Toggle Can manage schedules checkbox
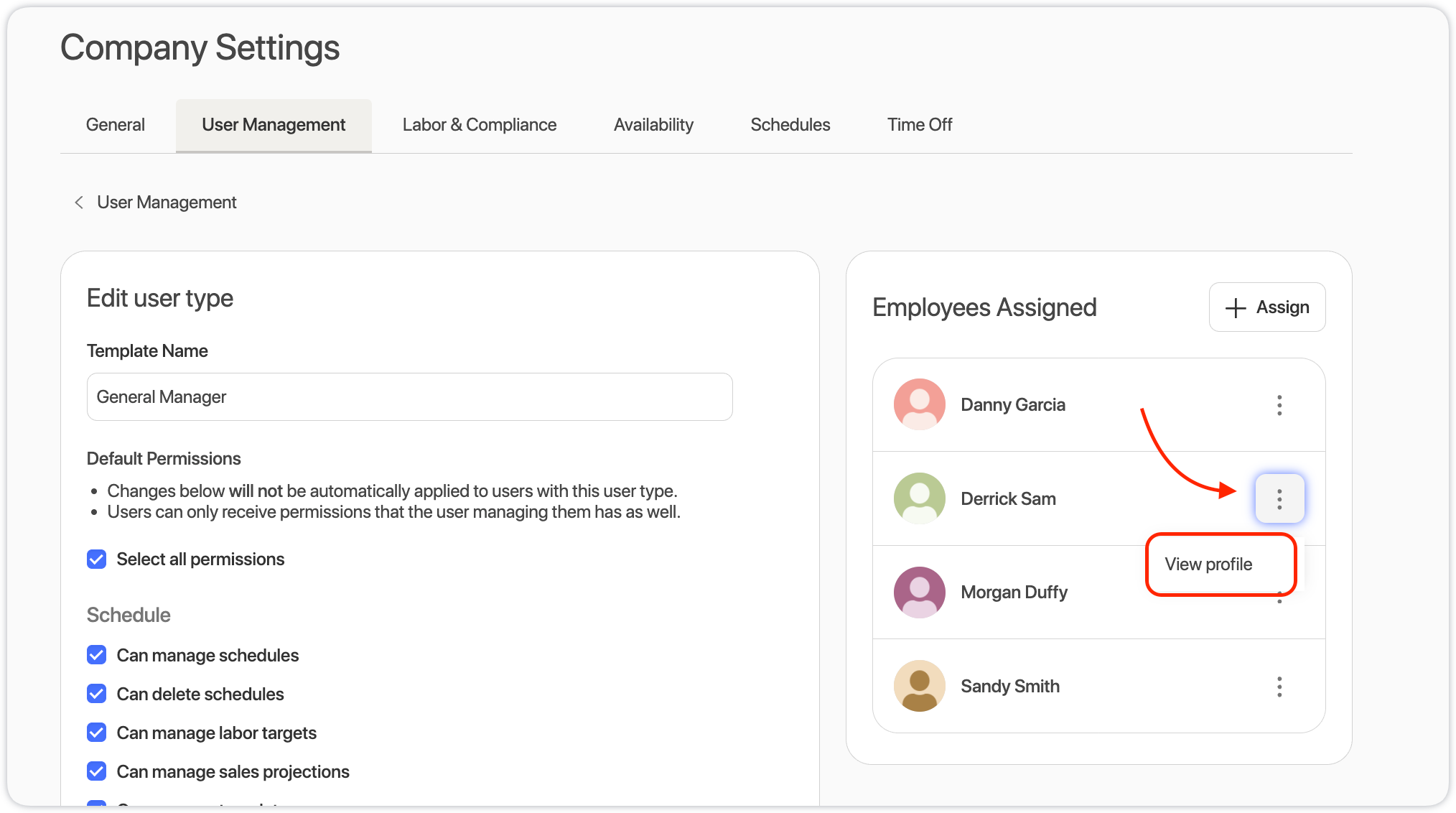Image resolution: width=1456 pixels, height=813 pixels. coord(97,655)
